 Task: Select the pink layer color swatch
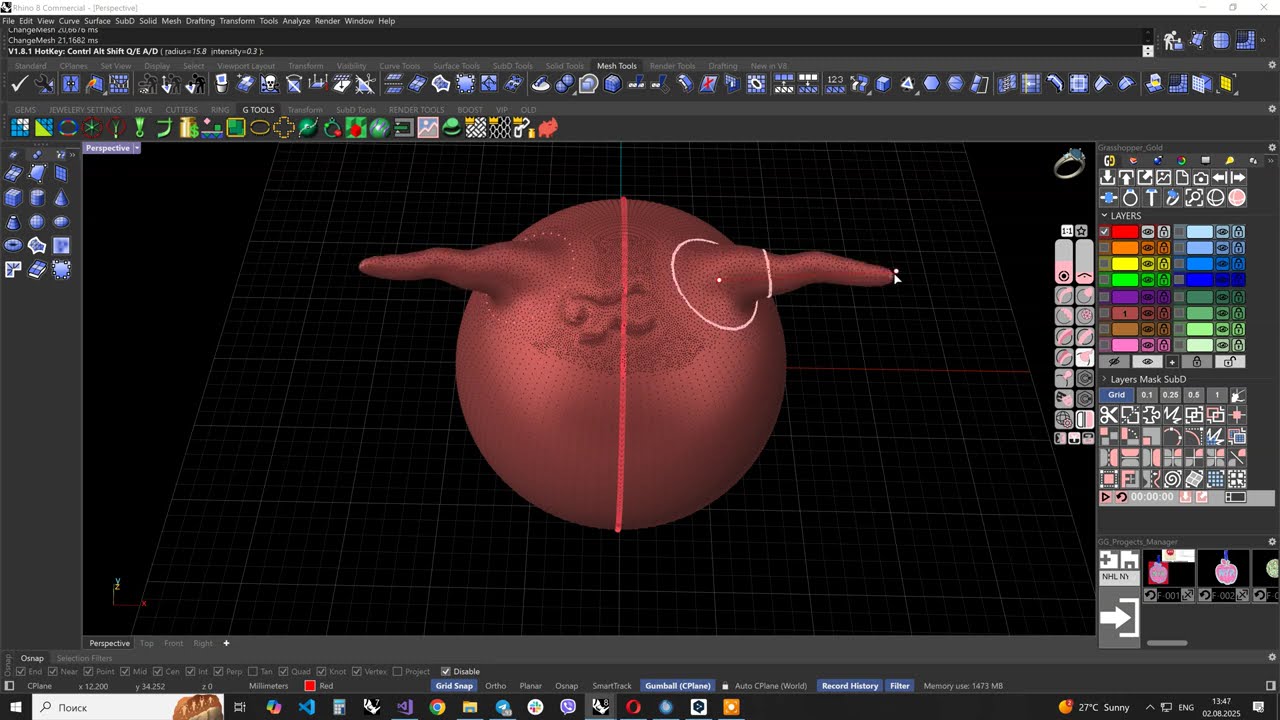pyautogui.click(x=1125, y=345)
